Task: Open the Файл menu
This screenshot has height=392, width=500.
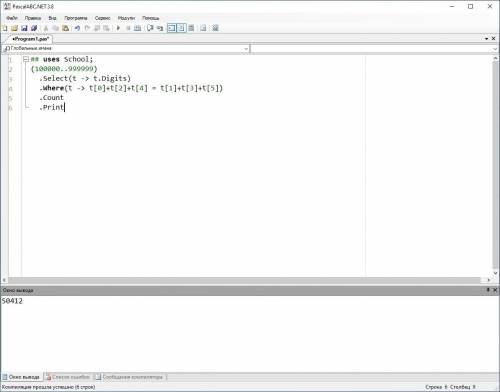Action: point(12,18)
